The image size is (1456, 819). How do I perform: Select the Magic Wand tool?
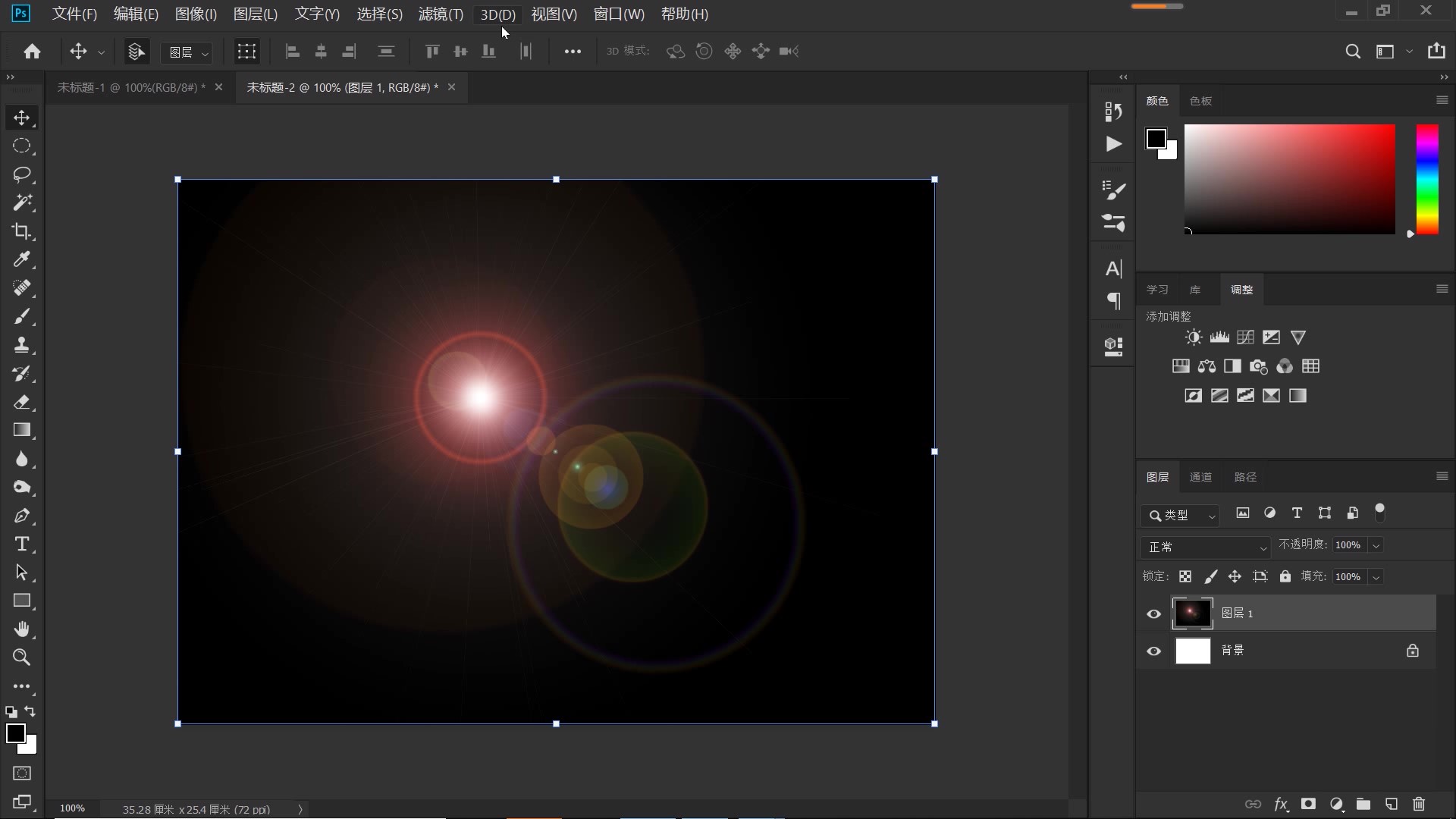tap(21, 202)
